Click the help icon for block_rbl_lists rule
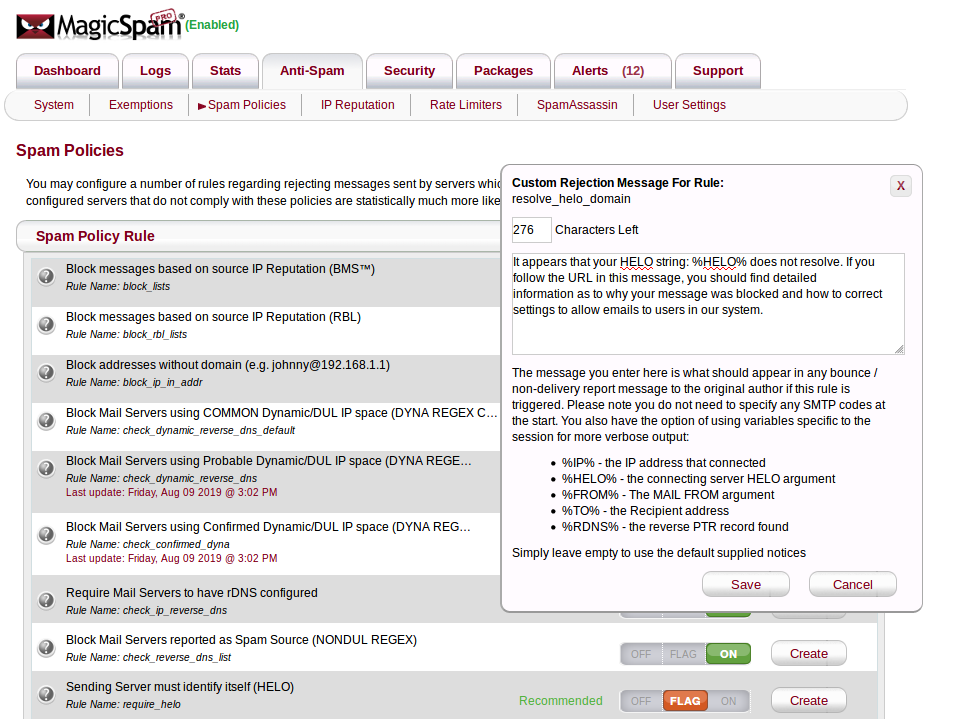The image size is (961, 719). click(x=46, y=325)
